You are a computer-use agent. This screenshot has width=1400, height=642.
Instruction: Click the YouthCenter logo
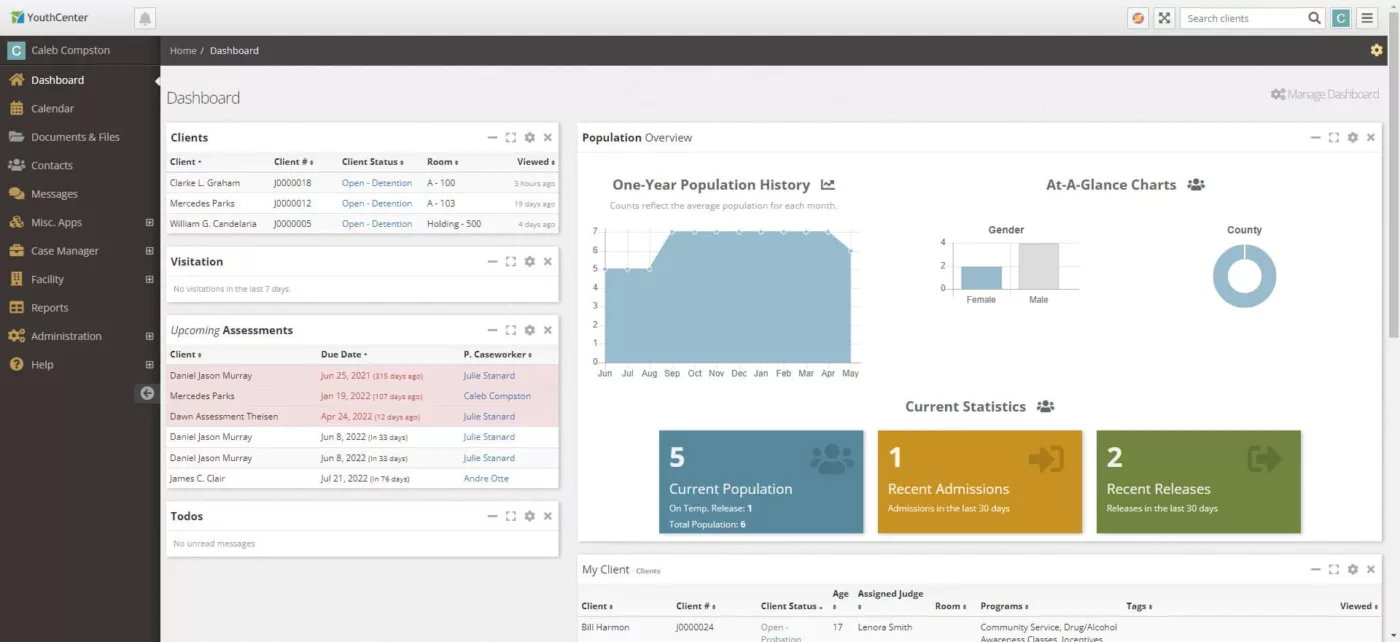(x=49, y=18)
